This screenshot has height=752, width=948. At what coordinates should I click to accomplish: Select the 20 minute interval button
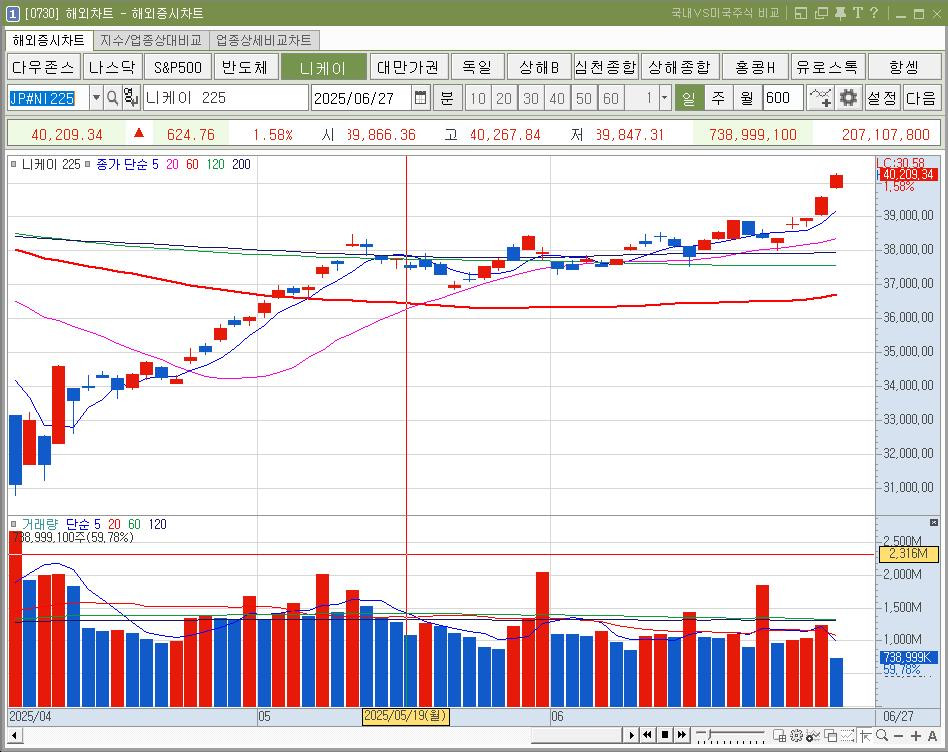pos(504,98)
